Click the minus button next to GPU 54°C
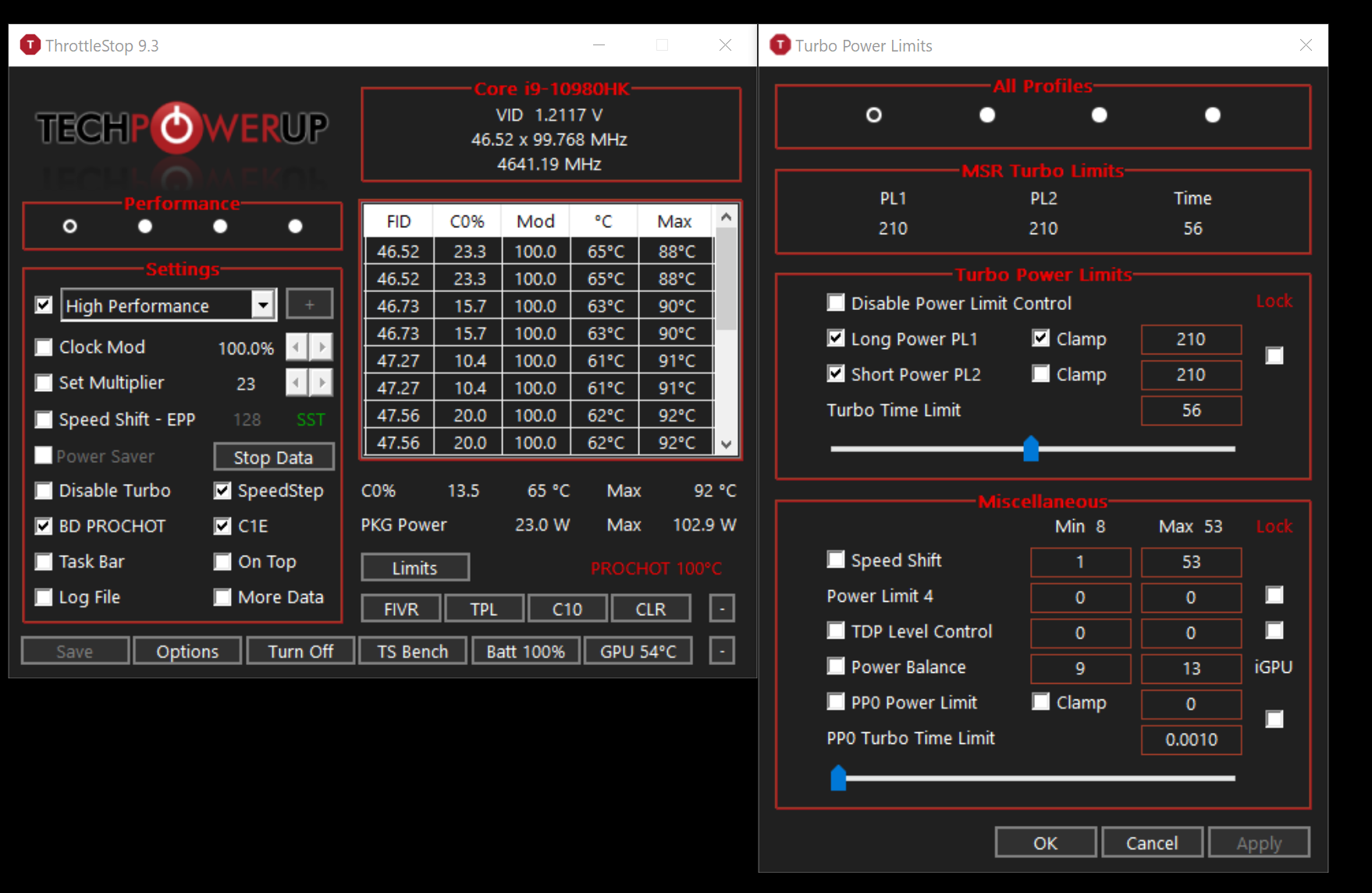Viewport: 1372px width, 893px height. pos(722,651)
